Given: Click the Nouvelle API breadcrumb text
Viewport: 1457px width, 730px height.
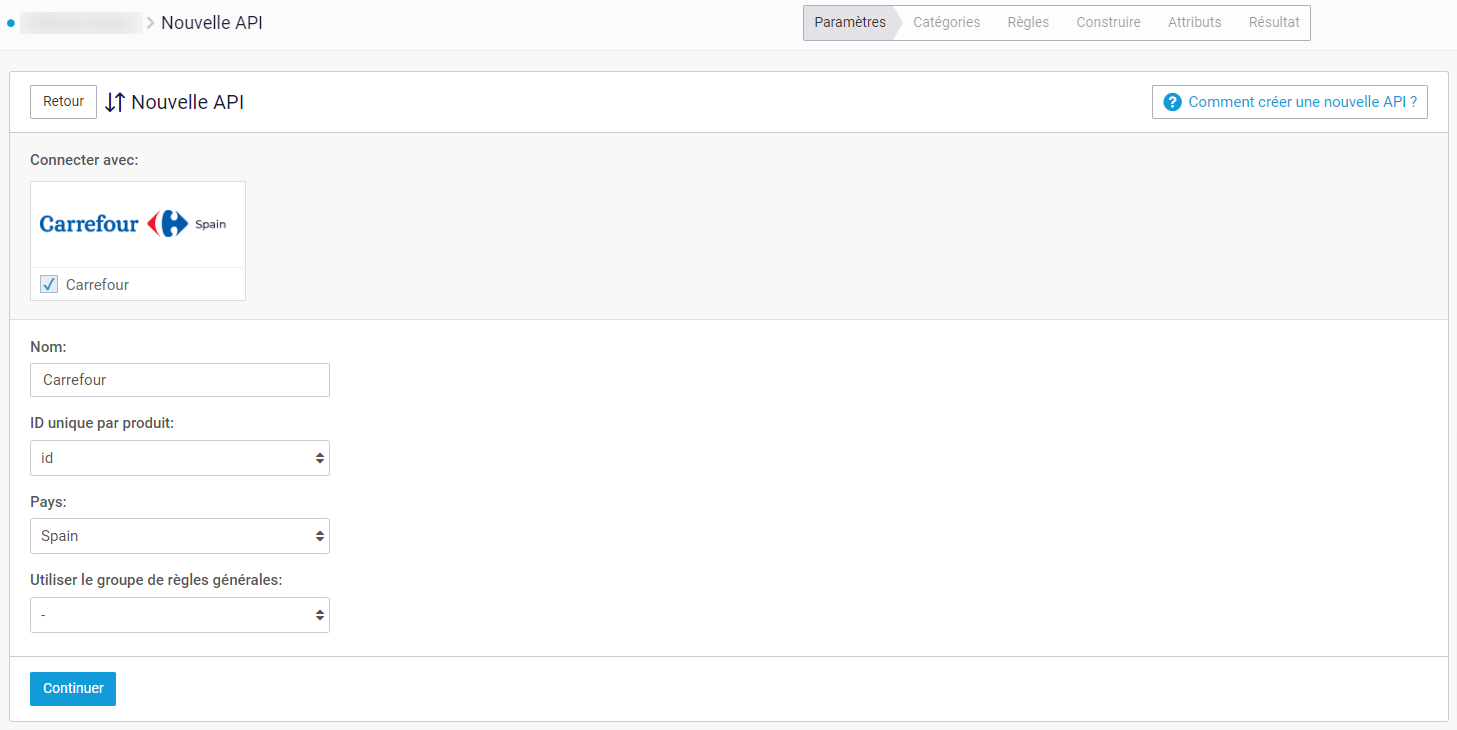Looking at the screenshot, I should 212,22.
